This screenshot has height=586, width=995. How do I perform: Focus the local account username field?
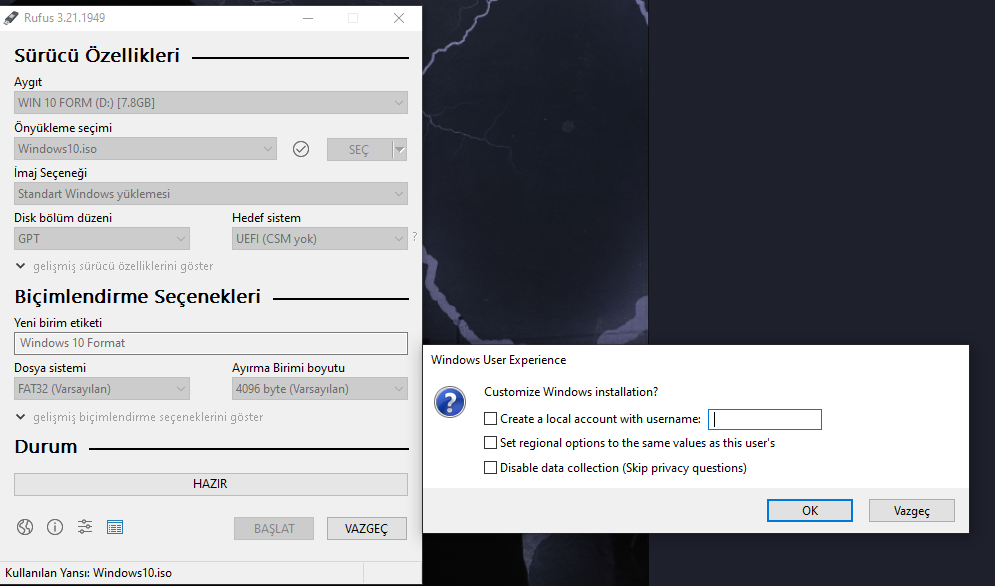point(765,419)
